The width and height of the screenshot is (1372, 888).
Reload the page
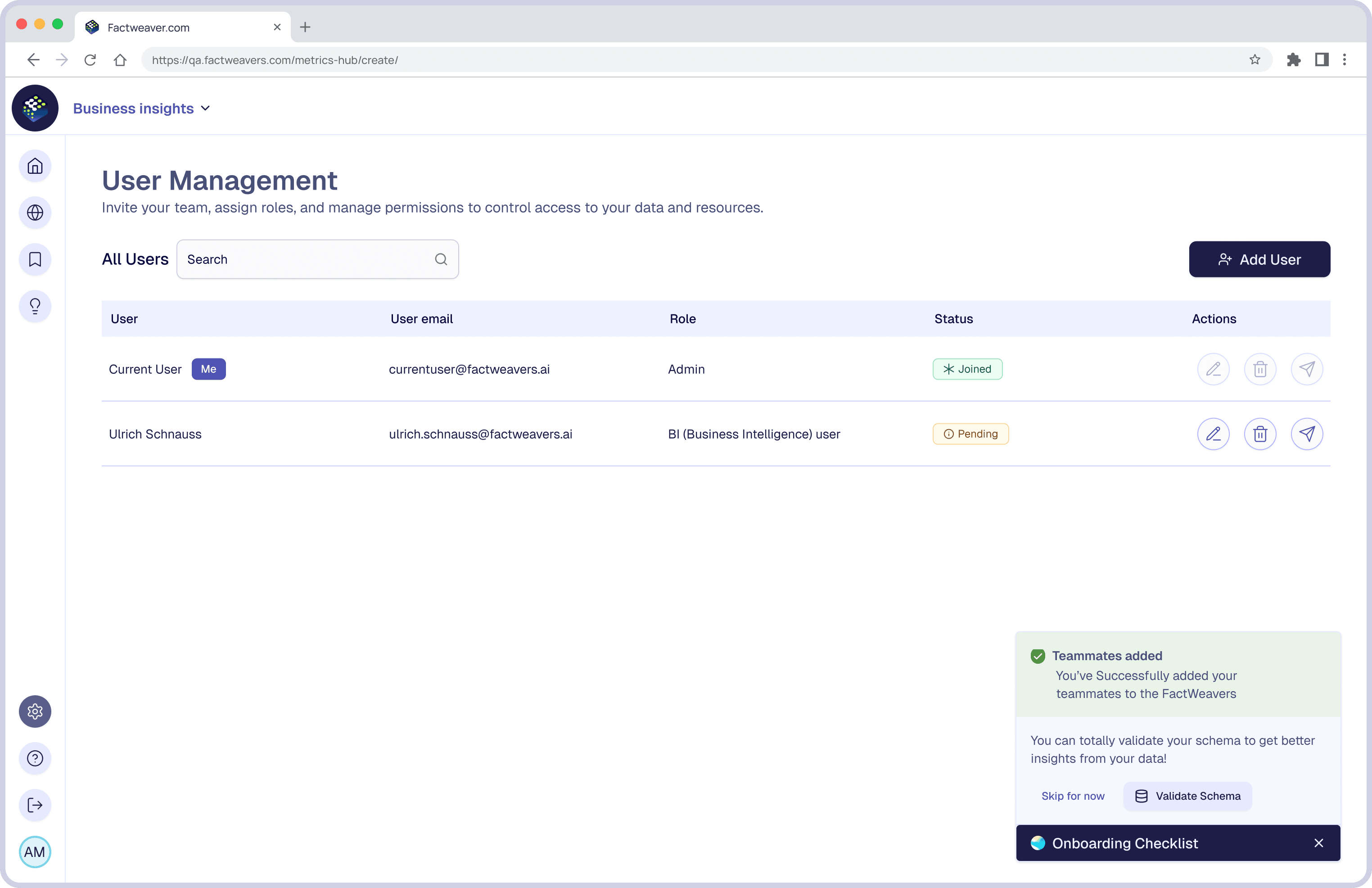(90, 59)
